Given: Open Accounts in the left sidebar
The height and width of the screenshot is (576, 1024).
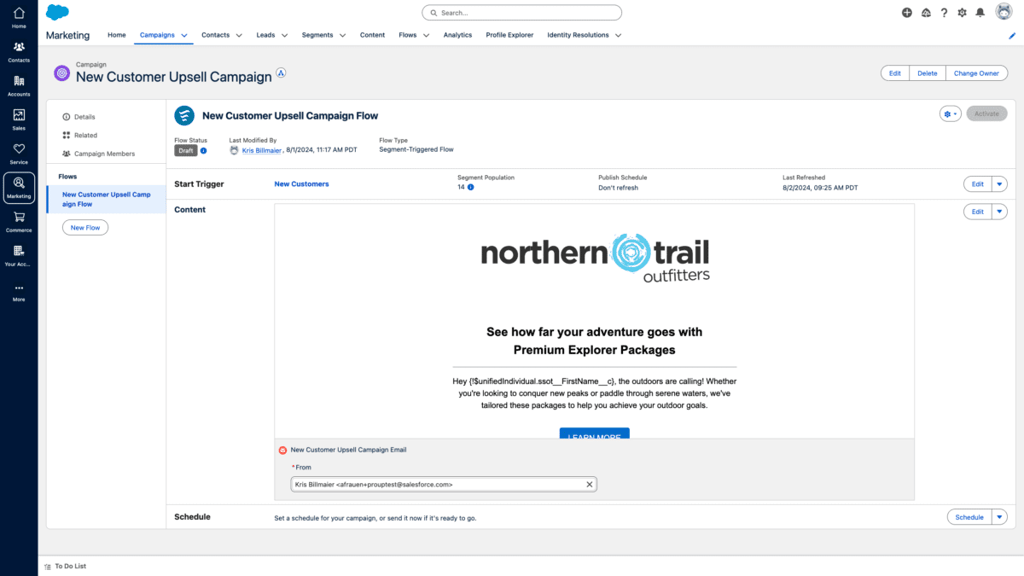Looking at the screenshot, I should [x=19, y=86].
